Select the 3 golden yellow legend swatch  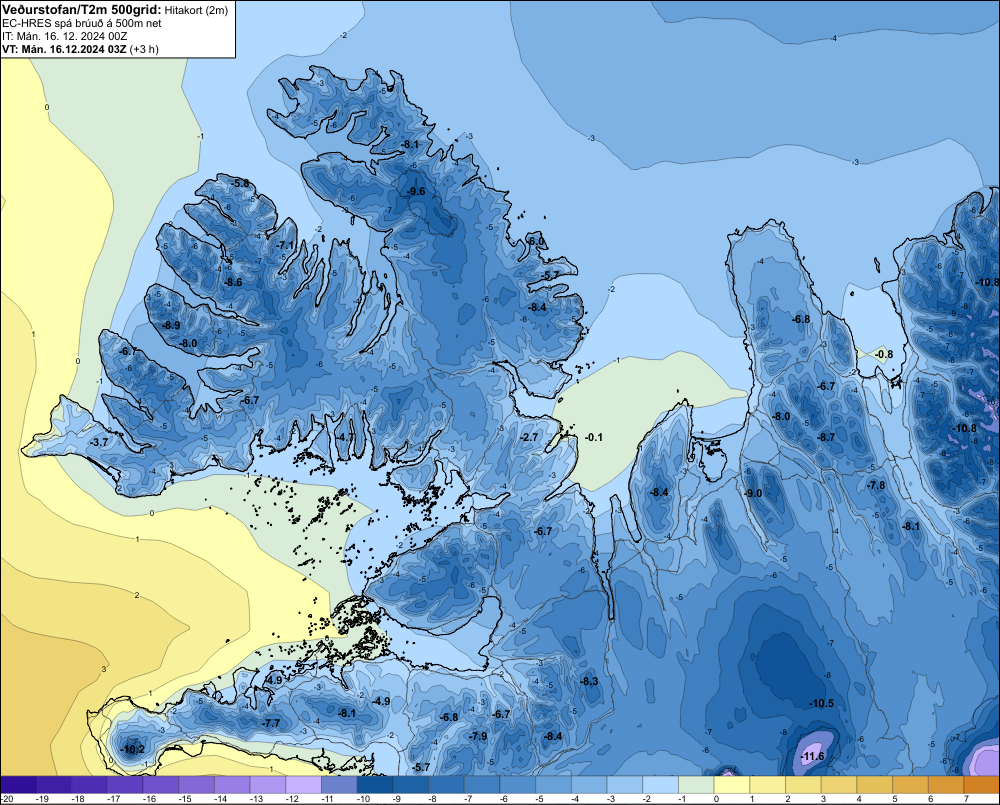tap(839, 784)
